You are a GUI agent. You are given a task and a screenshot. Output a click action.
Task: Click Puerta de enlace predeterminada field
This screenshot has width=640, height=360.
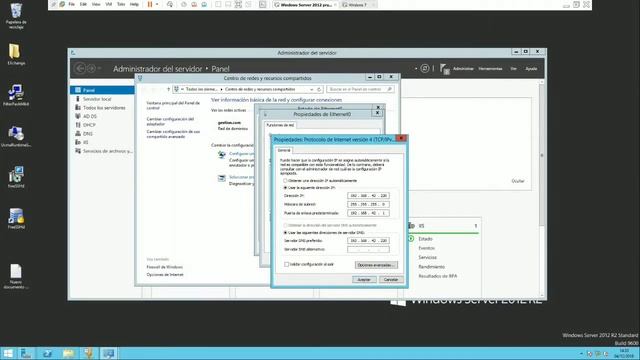pyautogui.click(x=368, y=213)
